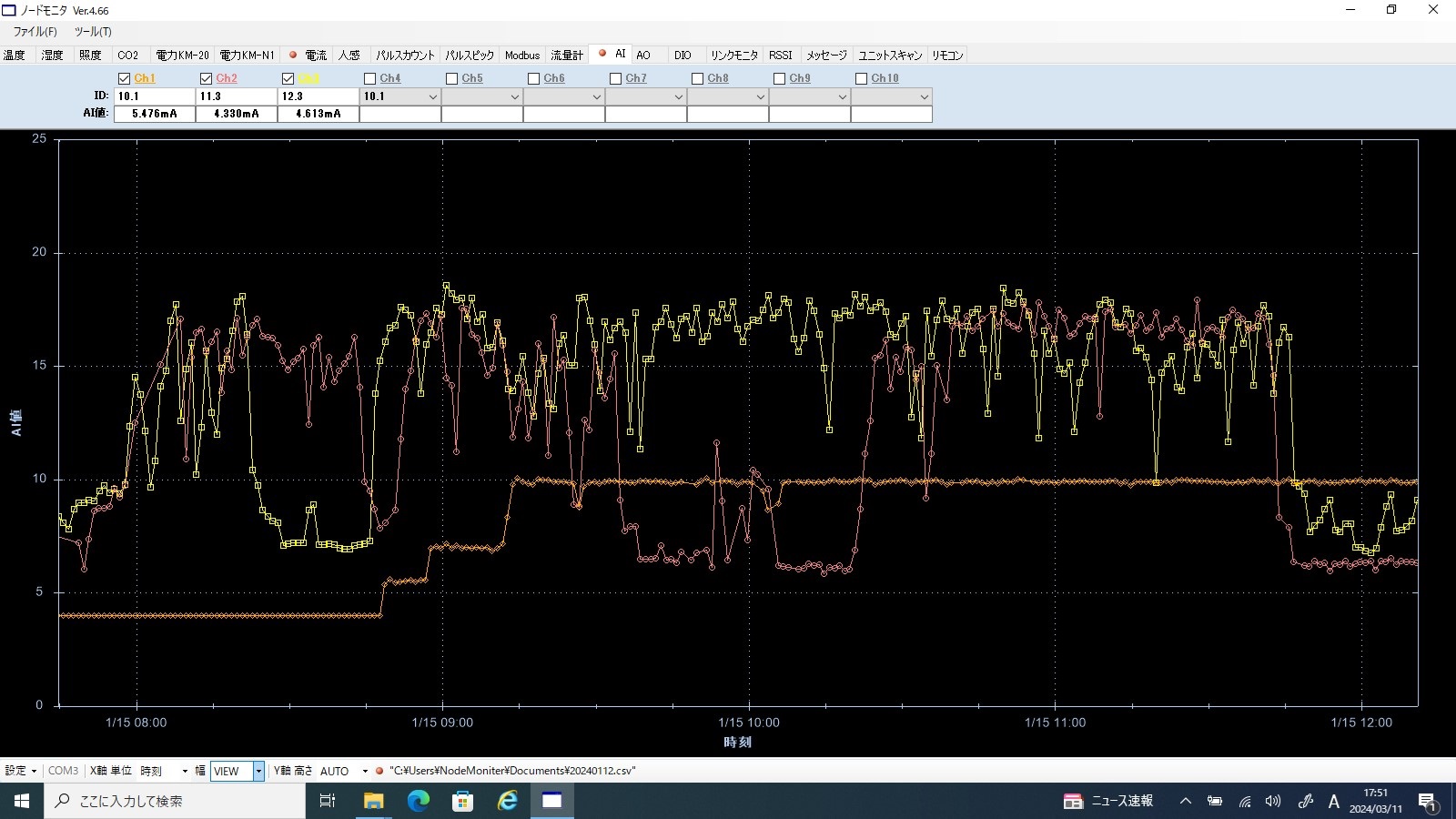Viewport: 1456px width, 819px height.
Task: Open File Explorer from the taskbar
Action: coord(373,801)
